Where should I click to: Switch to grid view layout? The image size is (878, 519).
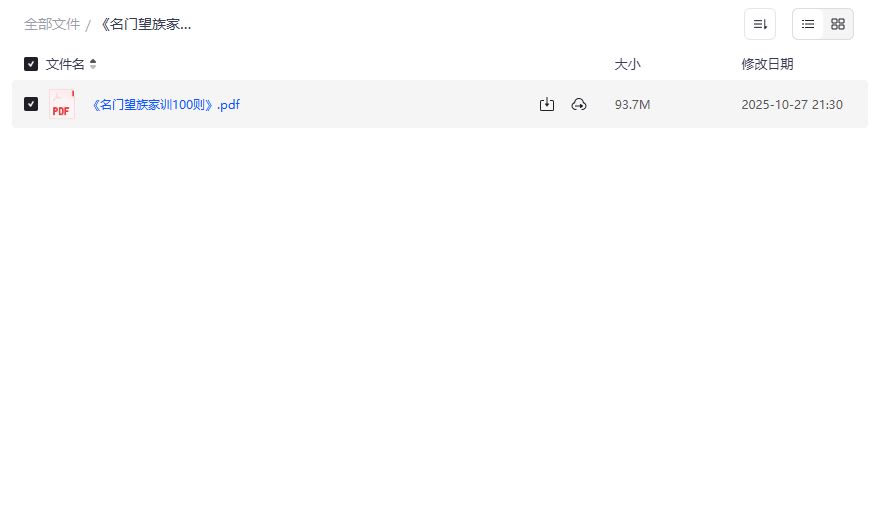point(838,24)
